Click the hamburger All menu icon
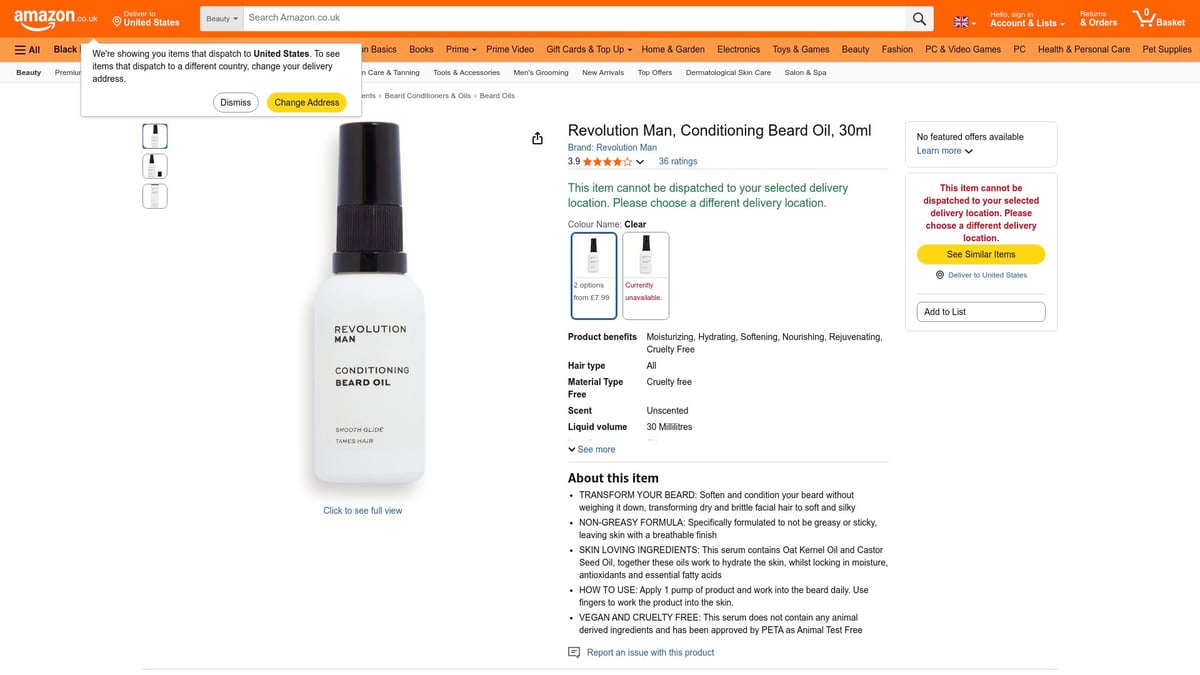 pyautogui.click(x=20, y=48)
